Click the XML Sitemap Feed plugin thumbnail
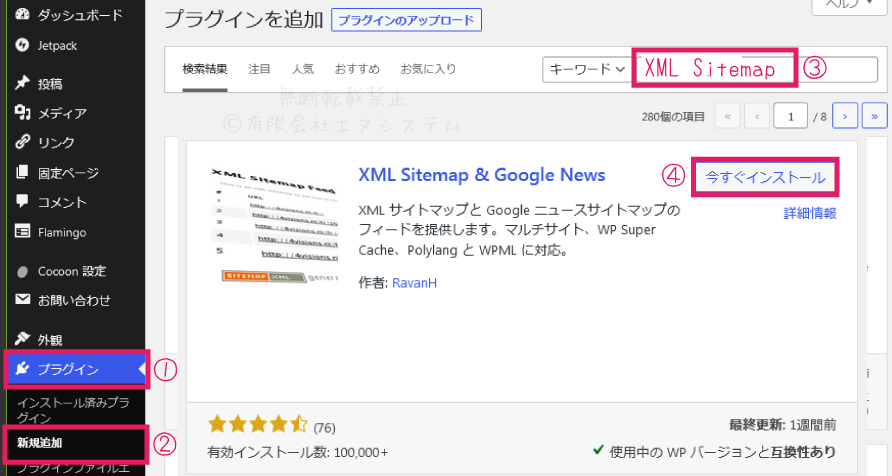 click(274, 226)
